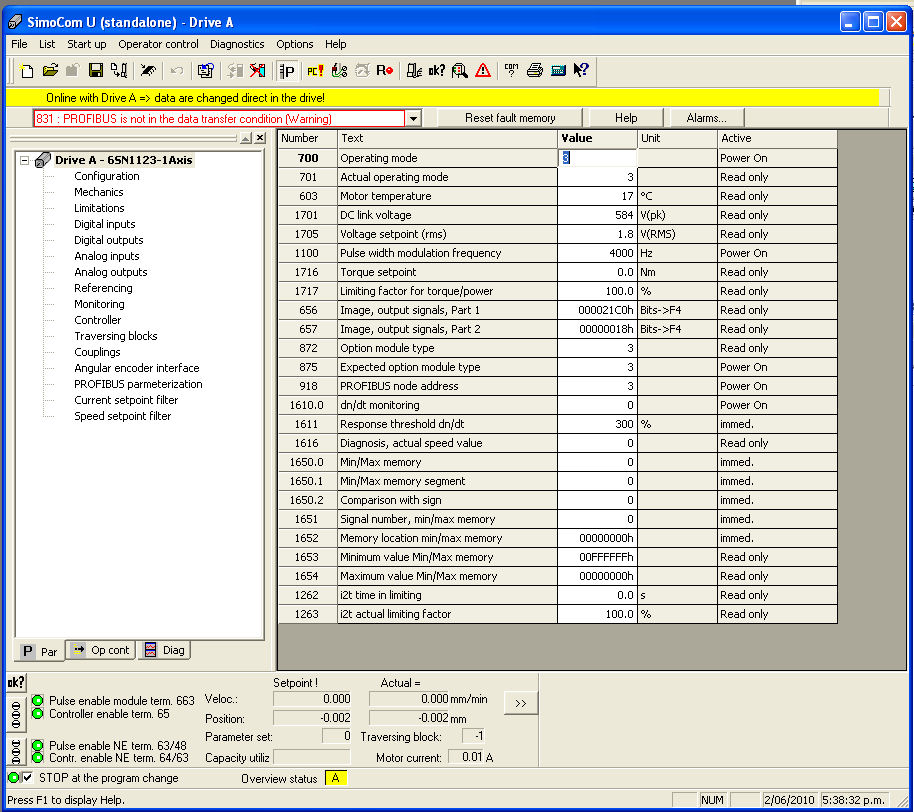Click the lightning plug connection icon
This screenshot has width=914, height=812.
[148, 71]
